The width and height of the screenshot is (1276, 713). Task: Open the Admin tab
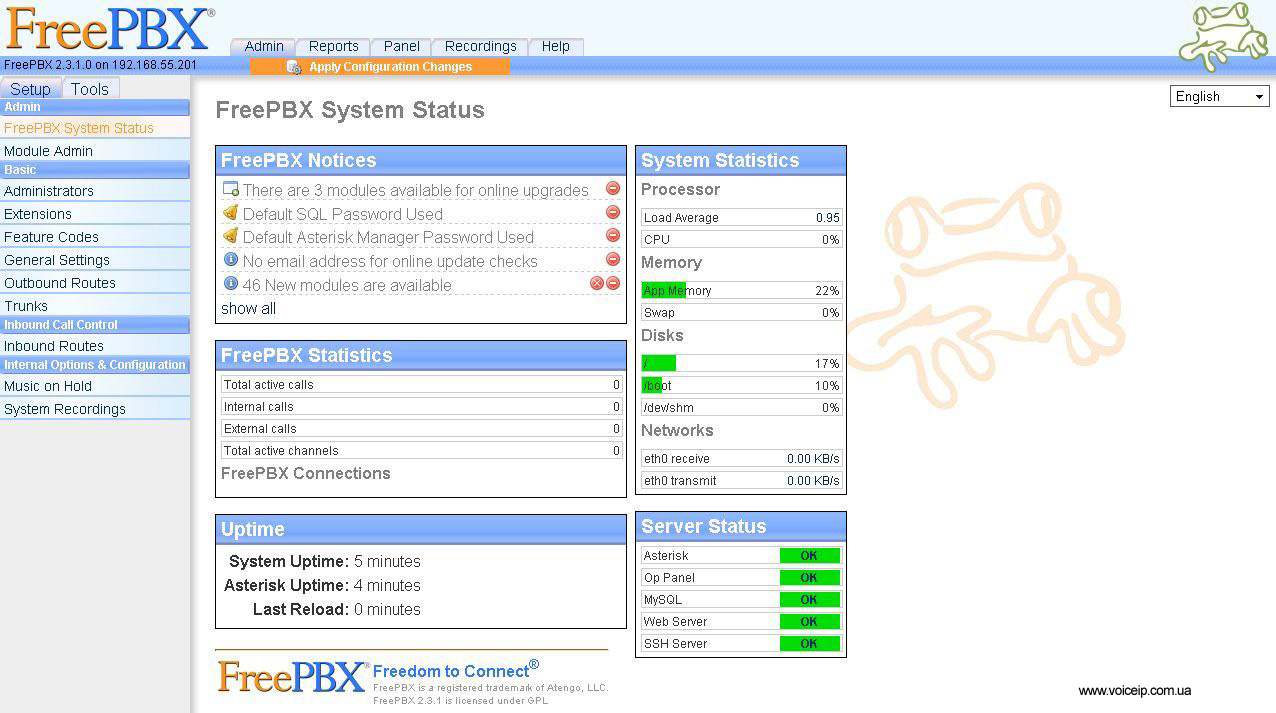tap(264, 46)
